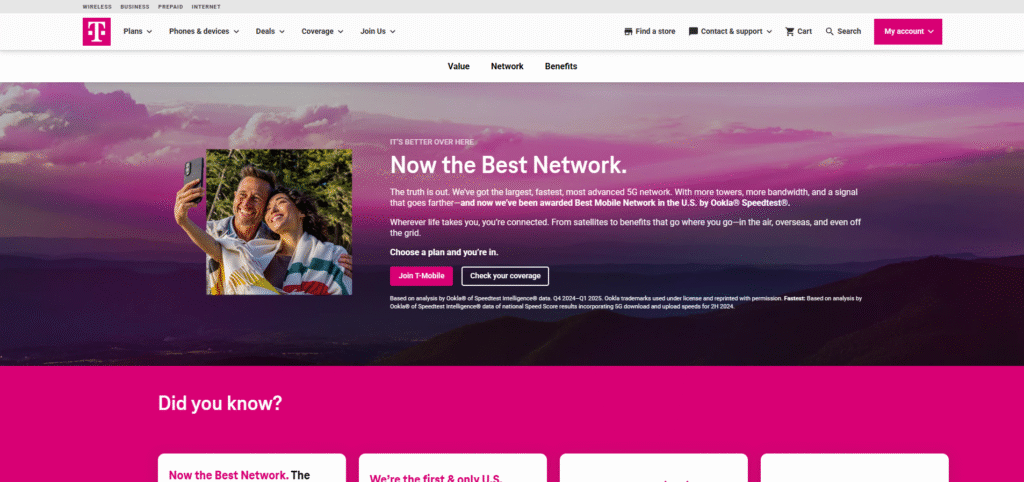Click the couple selfie photo
Screen dimensions: 1024x482
[279, 222]
